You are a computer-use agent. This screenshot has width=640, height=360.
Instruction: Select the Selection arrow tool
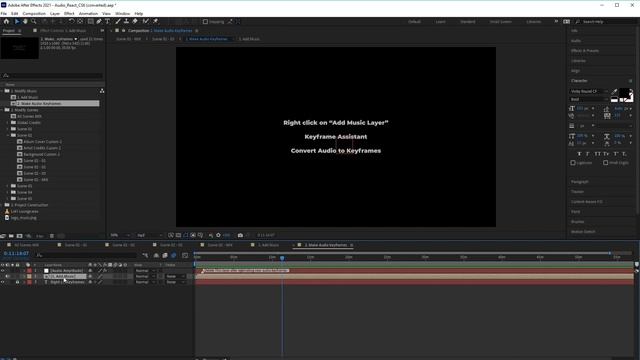coord(17,21)
